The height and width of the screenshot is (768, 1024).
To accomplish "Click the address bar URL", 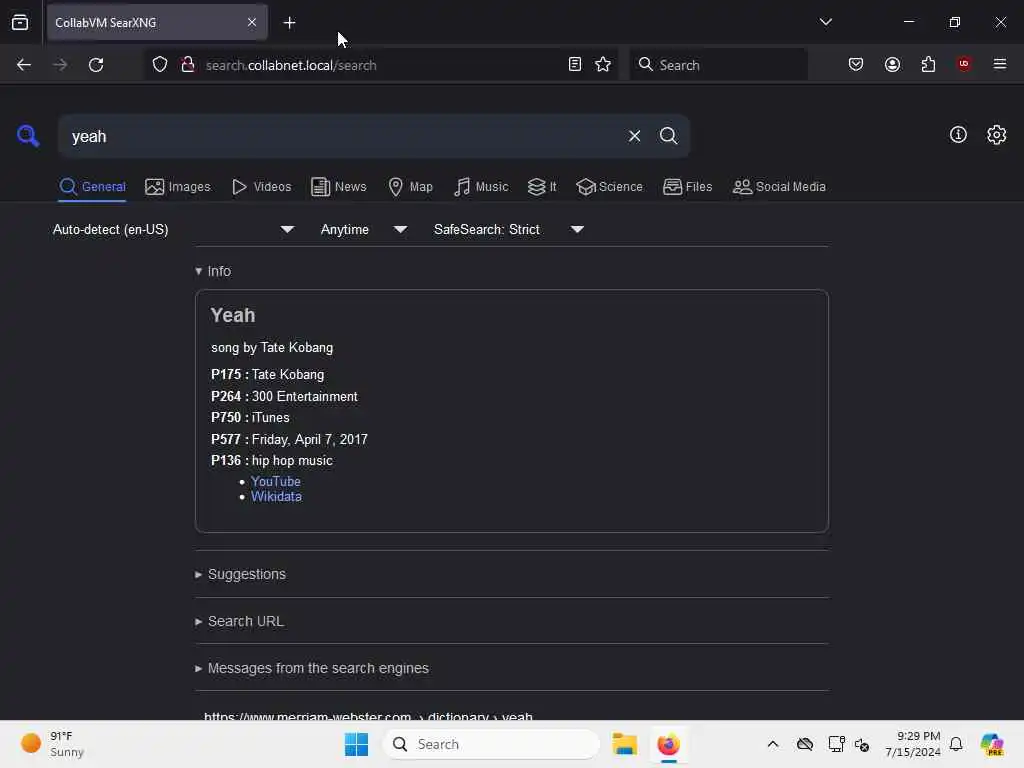I will coord(291,65).
